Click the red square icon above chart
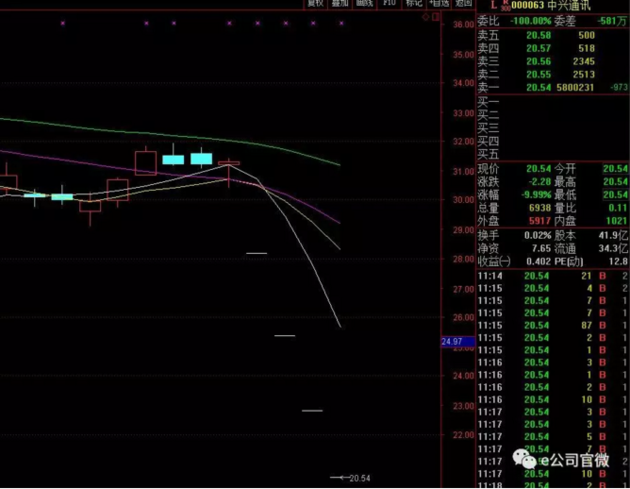The image size is (630, 489). click(436, 17)
